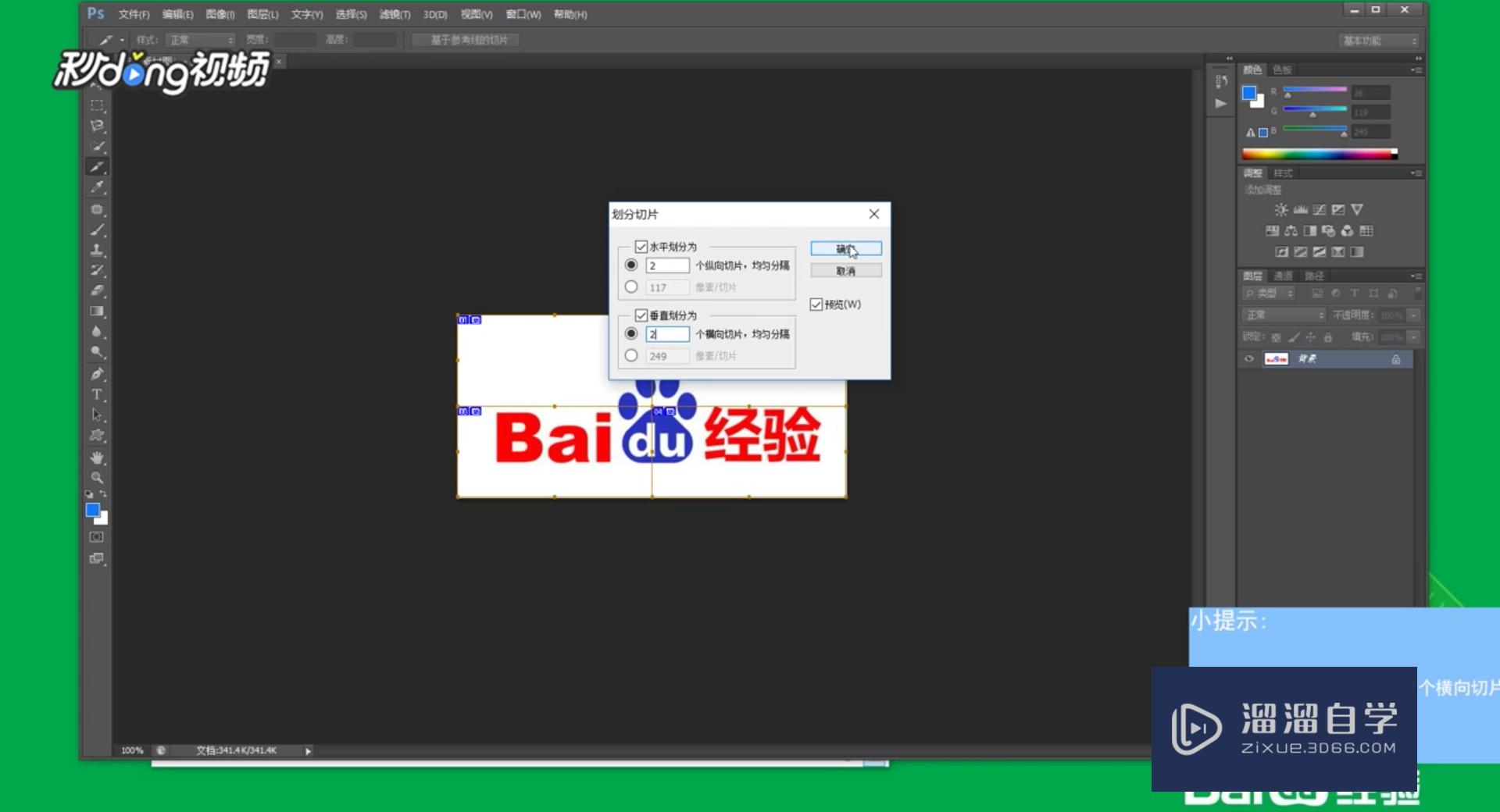Viewport: 1500px width, 812px height.
Task: Toggle the 垂直划分为 checkbox
Action: tap(641, 315)
